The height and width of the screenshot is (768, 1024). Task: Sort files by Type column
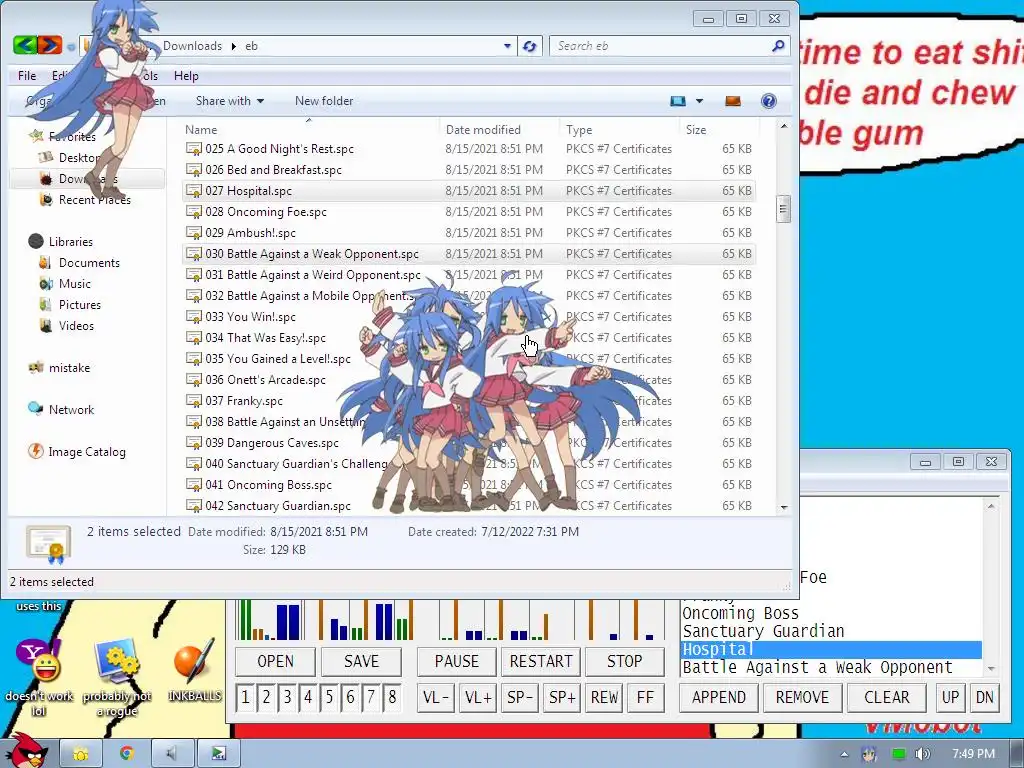click(x=579, y=129)
